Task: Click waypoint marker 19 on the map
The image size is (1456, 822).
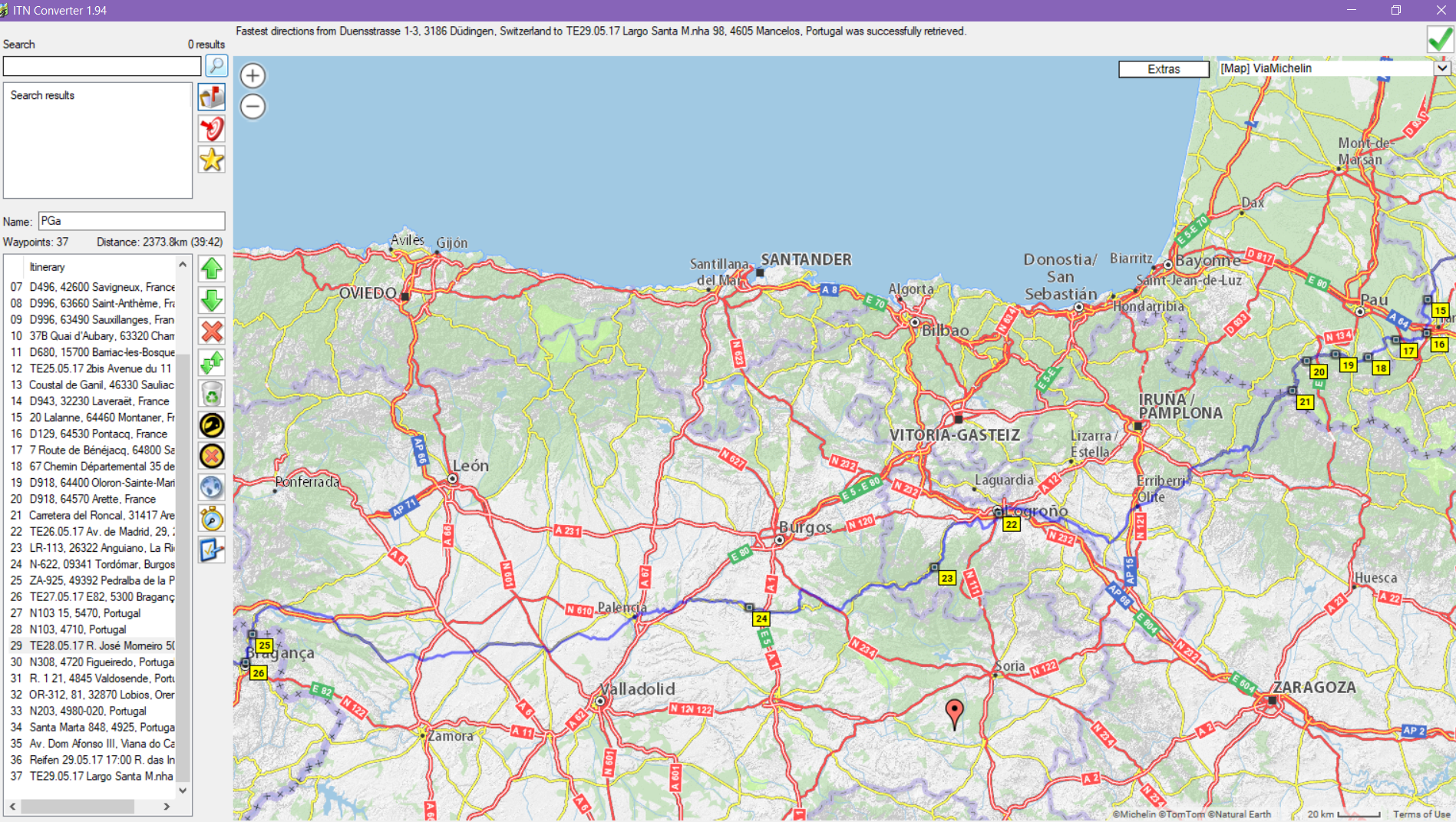Action: pyautogui.click(x=1348, y=365)
